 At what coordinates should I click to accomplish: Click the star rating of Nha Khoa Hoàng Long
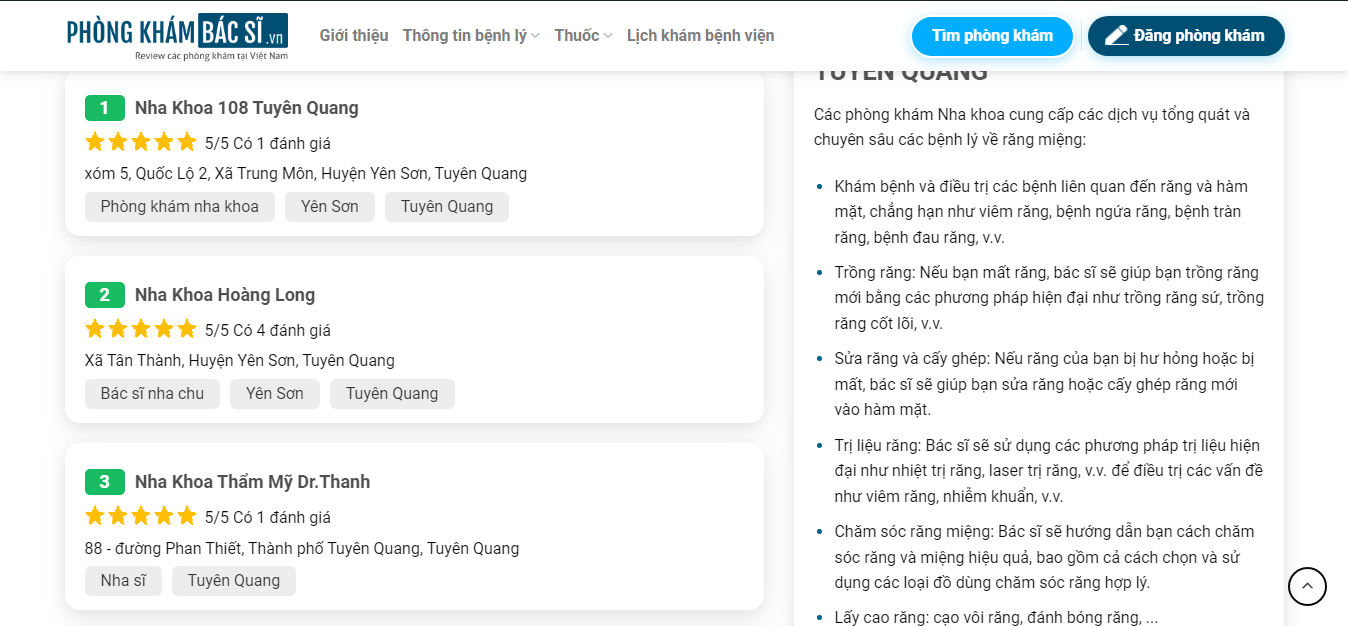pyautogui.click(x=141, y=329)
